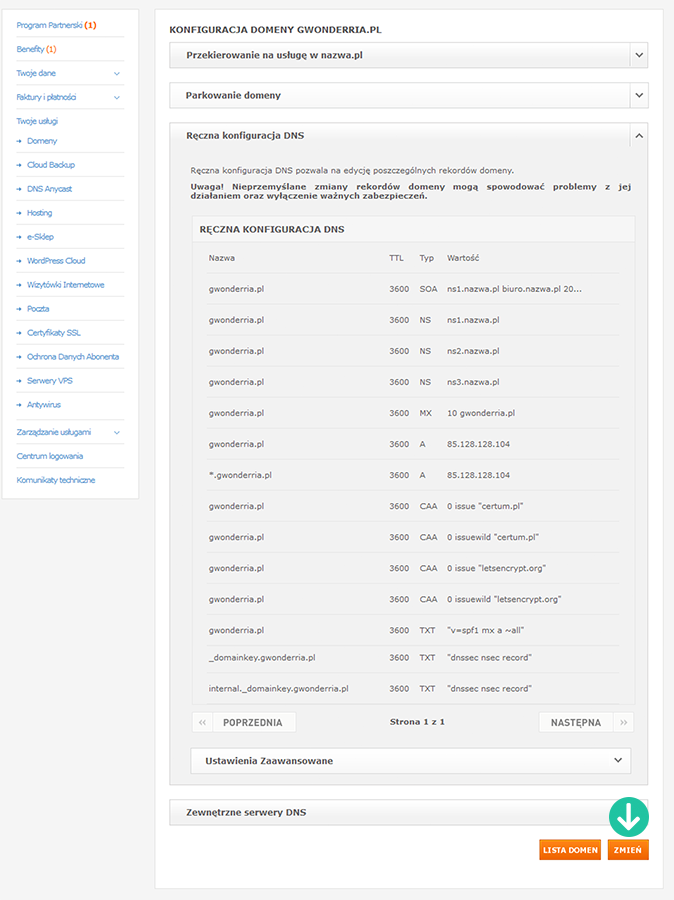This screenshot has height=900, width=674.
Task: Open Serwery VPS sidebar entry
Action: 49,381
